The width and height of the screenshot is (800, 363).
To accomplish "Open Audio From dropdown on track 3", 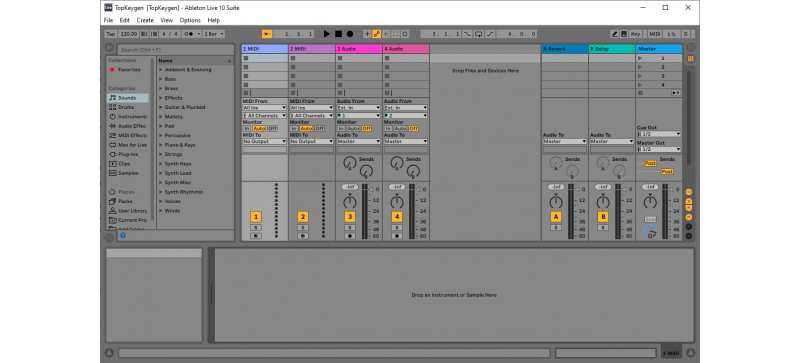I will point(359,108).
